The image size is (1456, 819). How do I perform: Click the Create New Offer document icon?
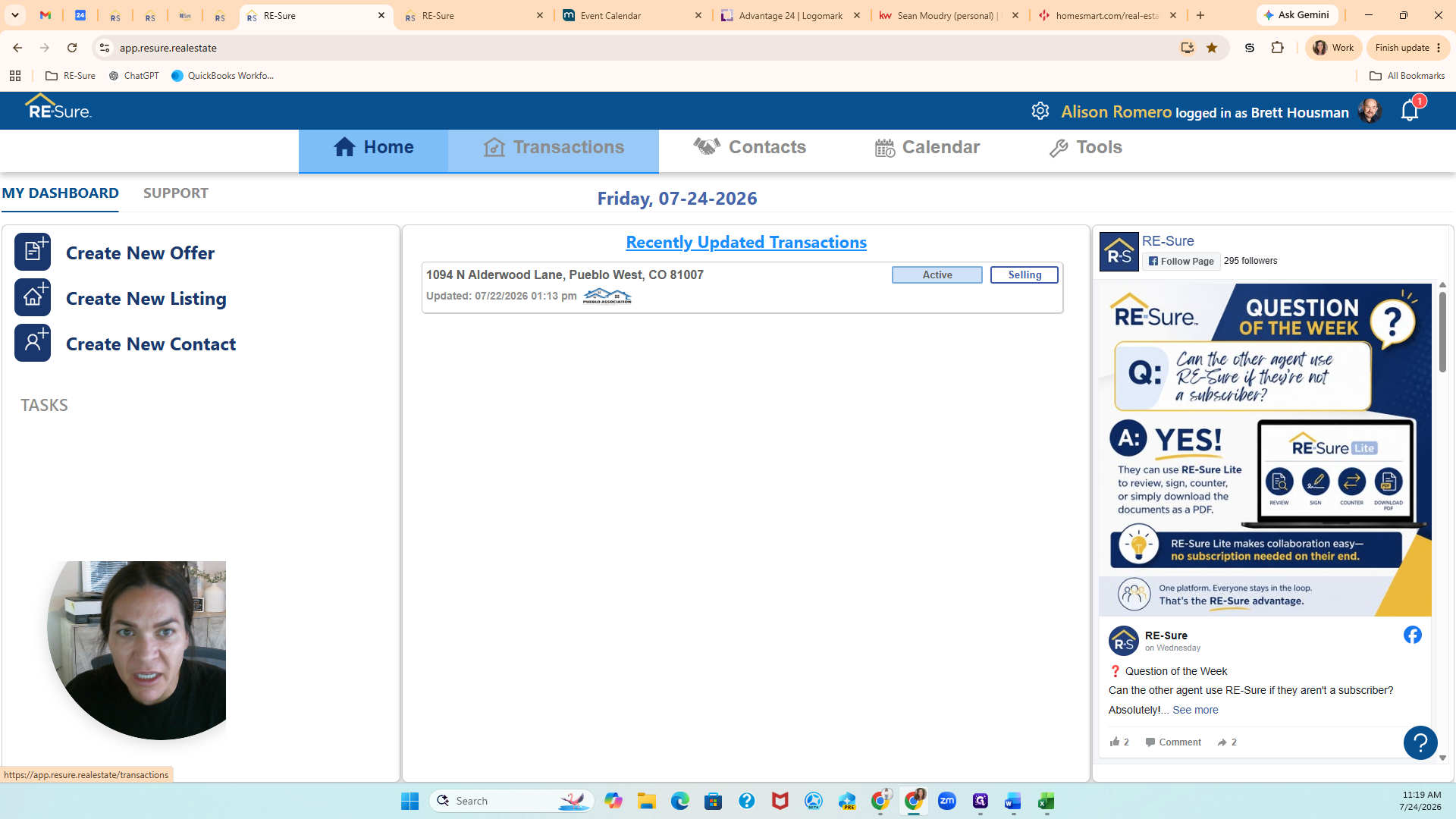[x=33, y=252]
